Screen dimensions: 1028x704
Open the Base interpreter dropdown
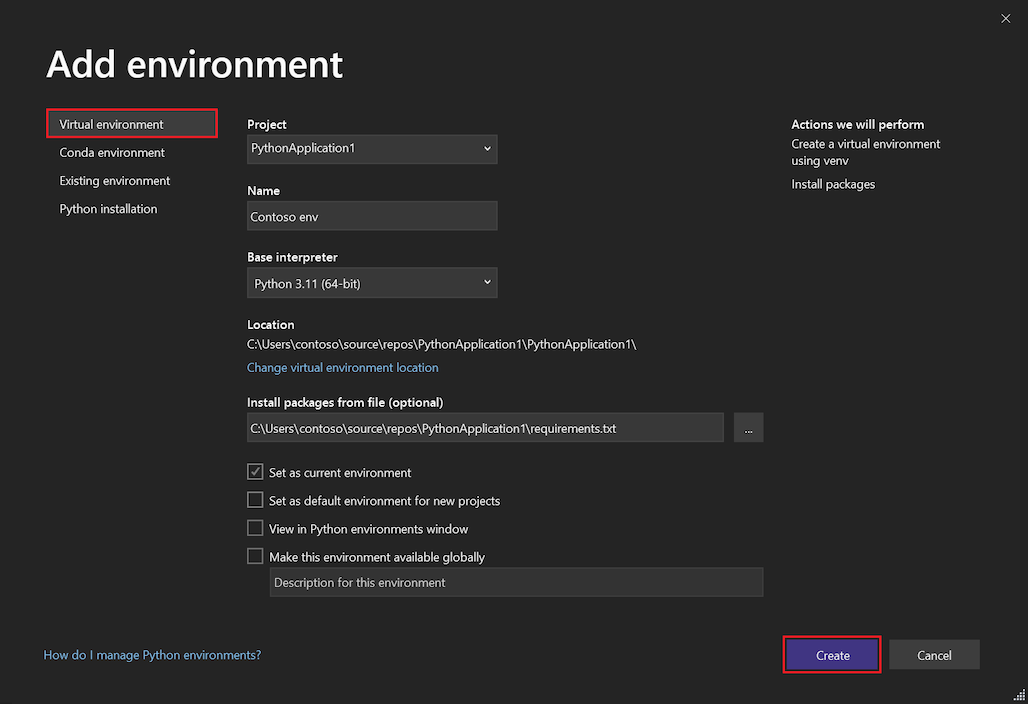click(x=371, y=282)
